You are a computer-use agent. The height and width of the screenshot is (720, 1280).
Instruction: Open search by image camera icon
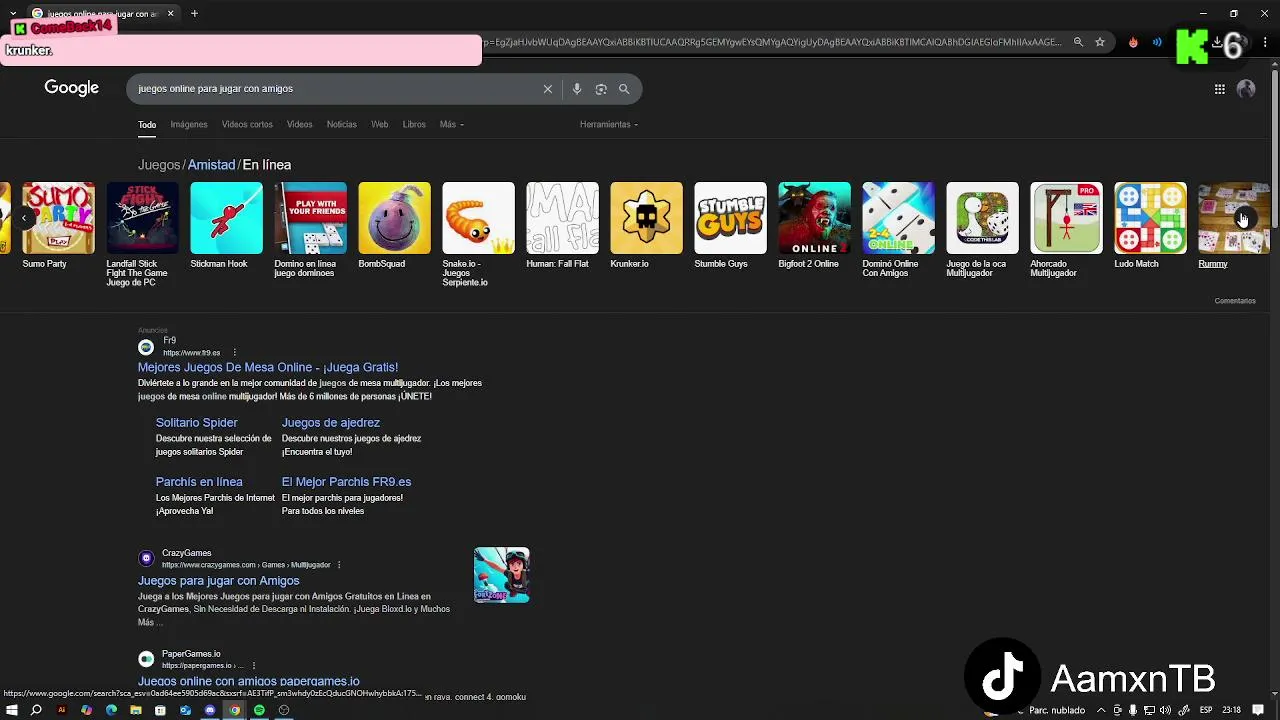click(601, 89)
